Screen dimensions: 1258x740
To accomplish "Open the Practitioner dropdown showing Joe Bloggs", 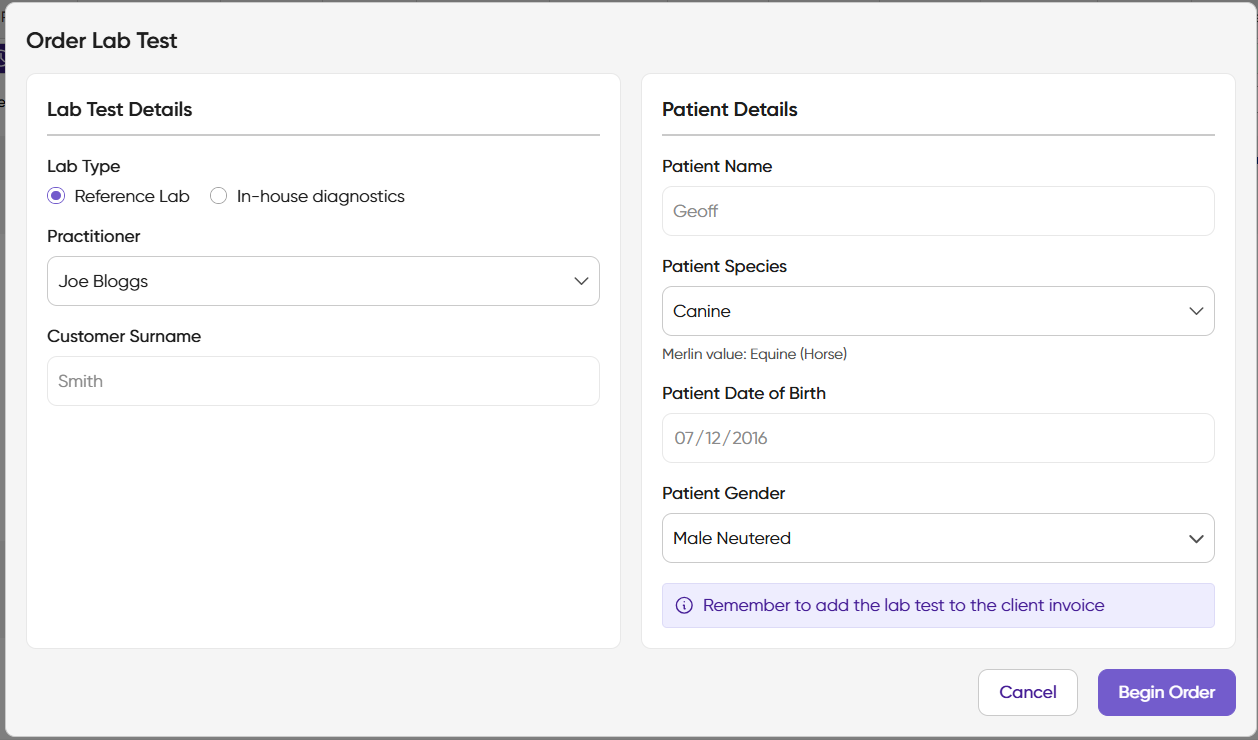I will [x=322, y=281].
